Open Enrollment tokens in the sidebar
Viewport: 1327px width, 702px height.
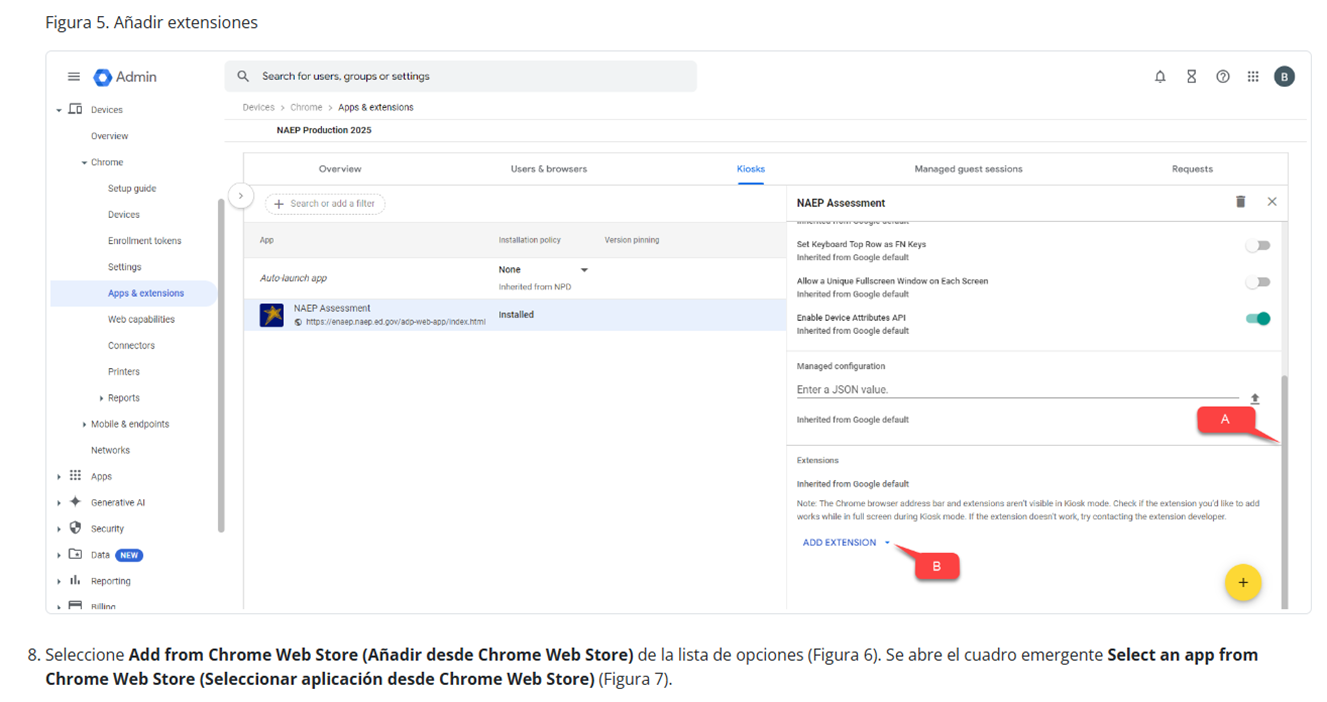tap(144, 241)
